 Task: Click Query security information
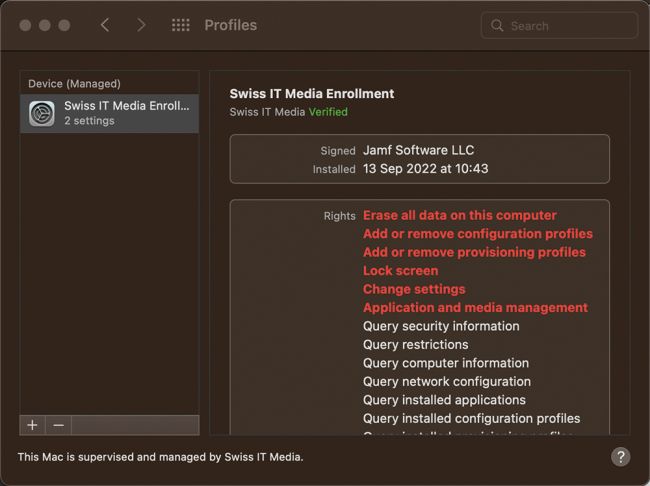(x=441, y=326)
